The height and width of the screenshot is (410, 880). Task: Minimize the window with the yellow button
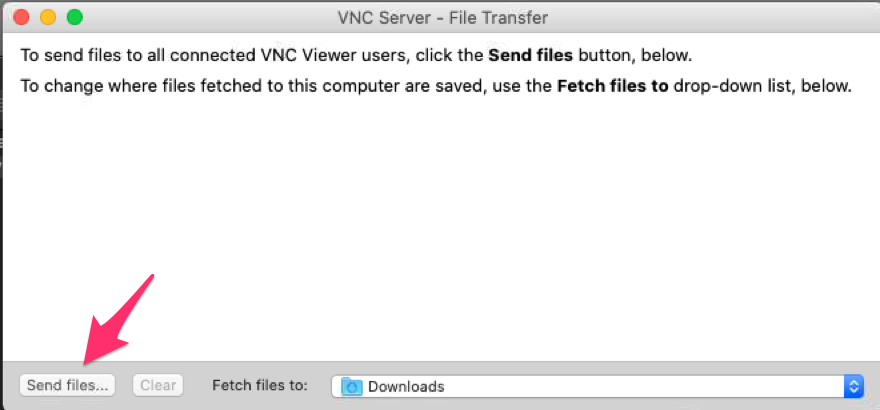coord(48,17)
